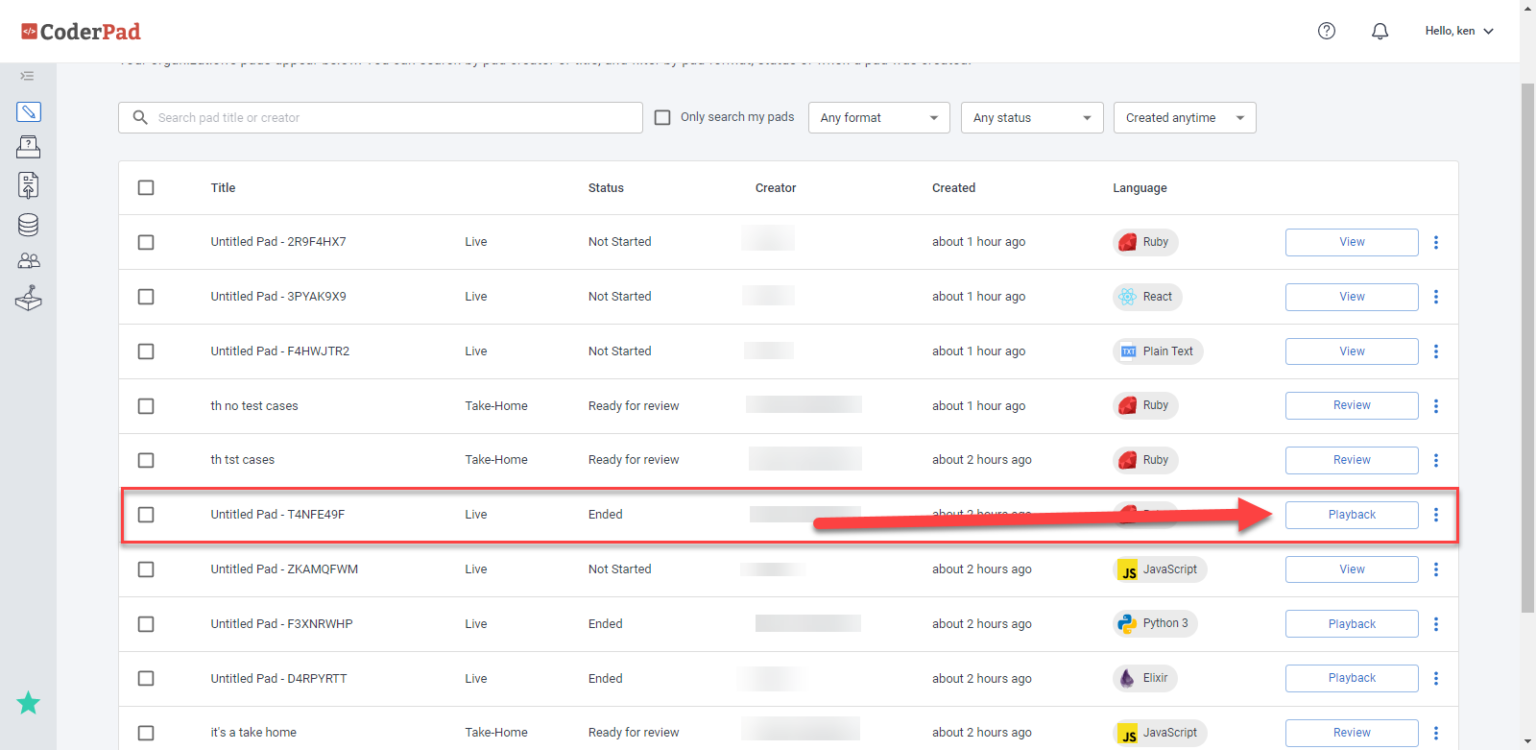The height and width of the screenshot is (750, 1536).
Task: Open the question box icon in sidebar
Action: point(29,148)
